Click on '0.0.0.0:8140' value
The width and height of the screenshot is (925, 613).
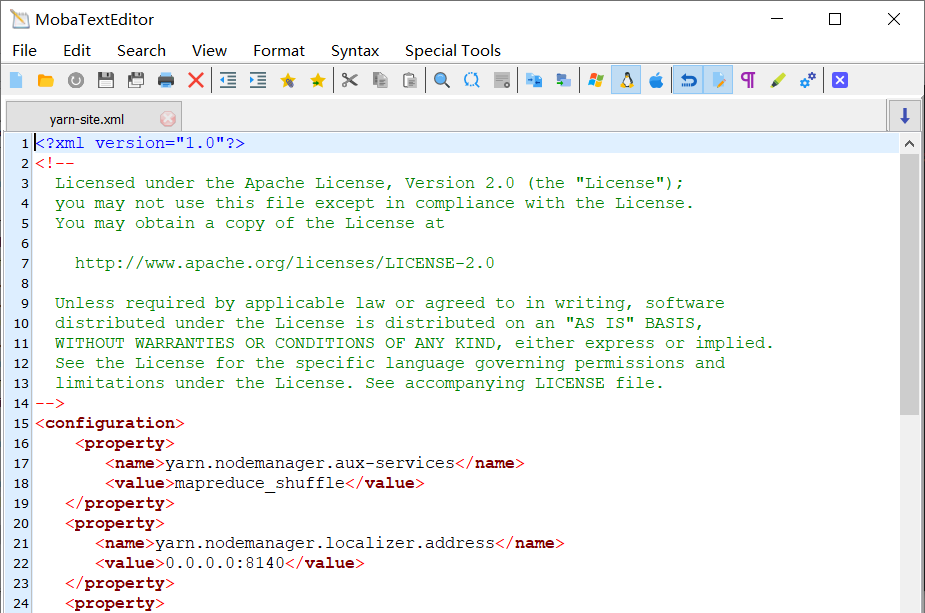point(225,563)
